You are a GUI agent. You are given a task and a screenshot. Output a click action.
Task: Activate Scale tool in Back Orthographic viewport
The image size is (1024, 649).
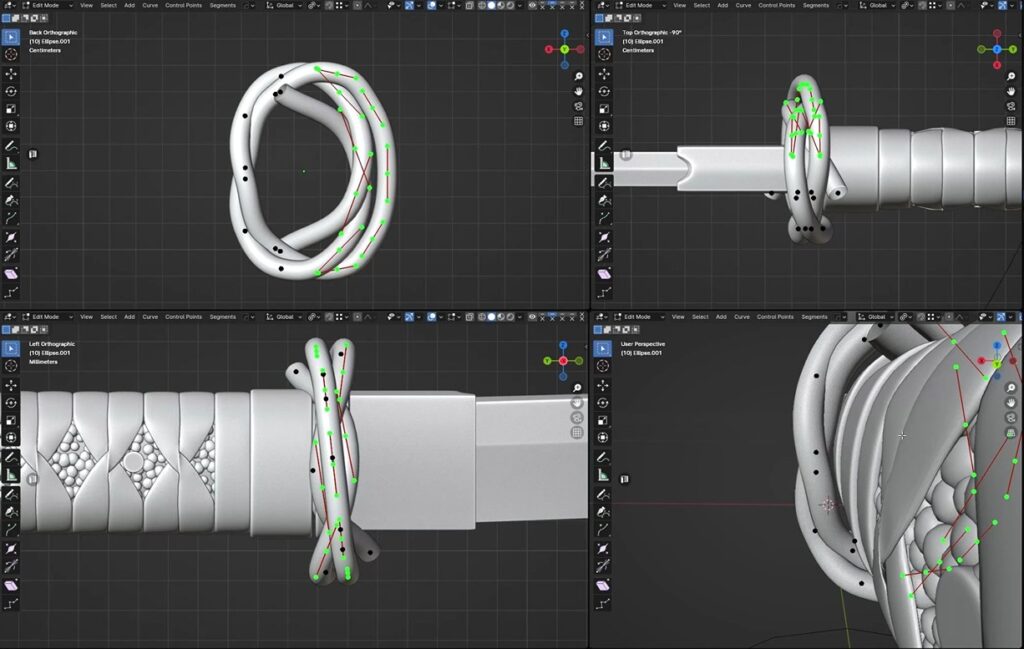pos(11,109)
